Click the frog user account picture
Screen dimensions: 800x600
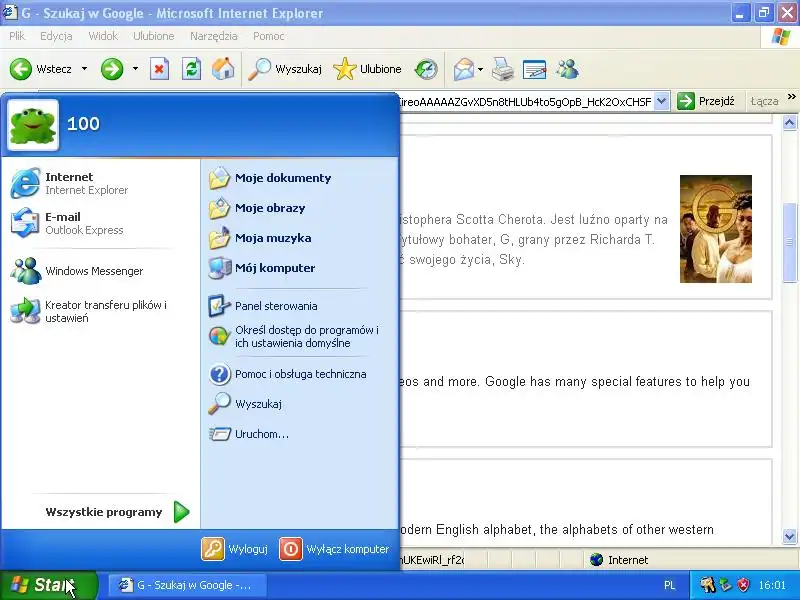[x=33, y=125]
